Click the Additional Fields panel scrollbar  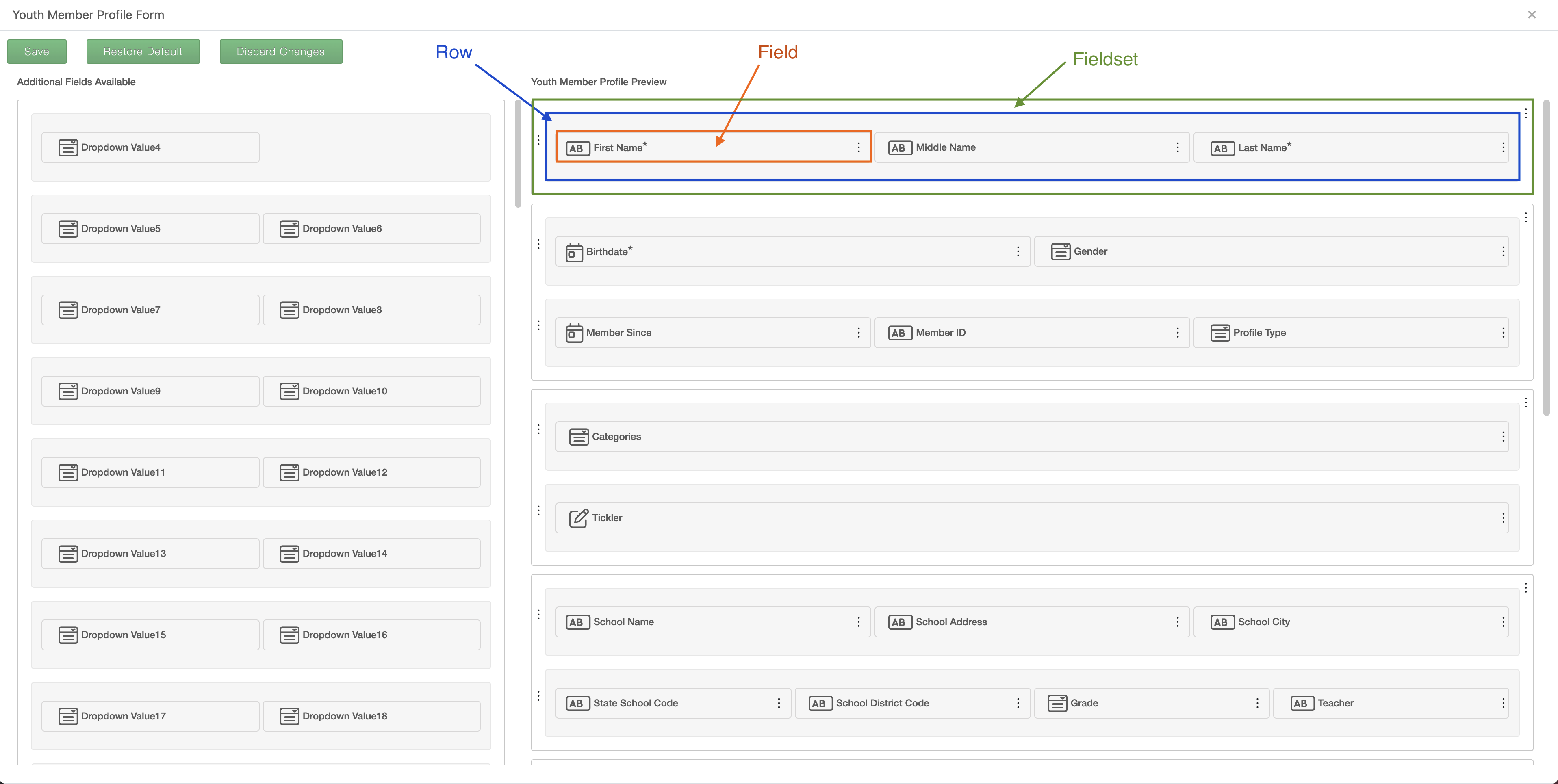pyautogui.click(x=518, y=154)
